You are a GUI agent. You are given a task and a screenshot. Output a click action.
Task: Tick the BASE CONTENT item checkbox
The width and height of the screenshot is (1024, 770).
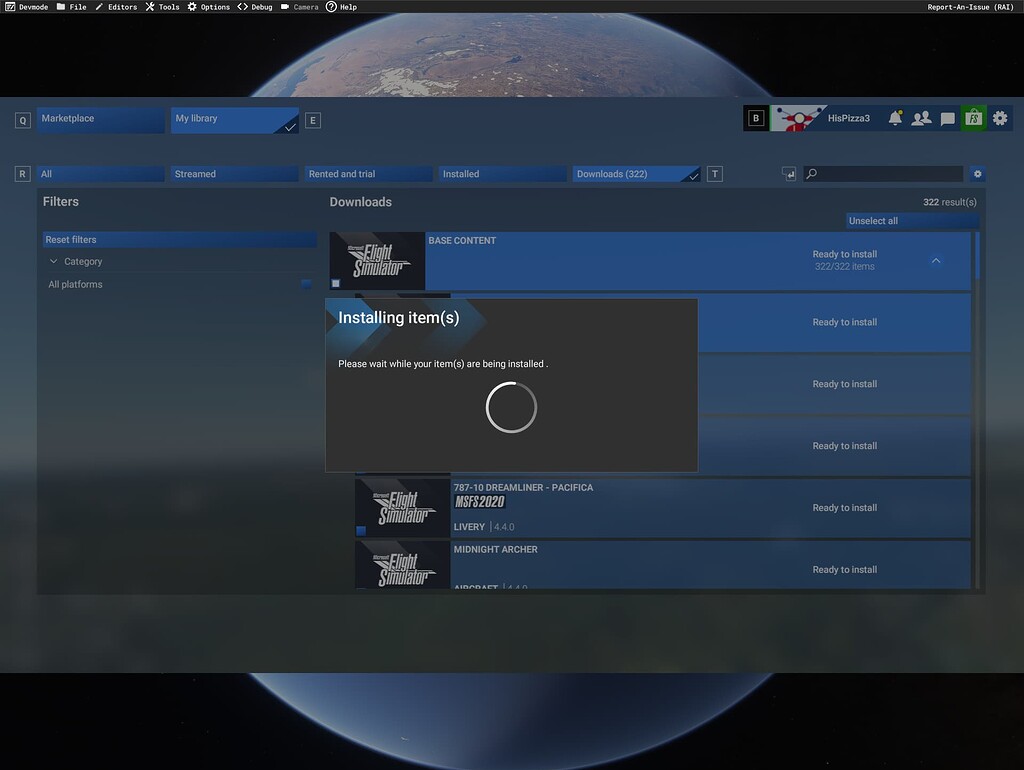334,283
